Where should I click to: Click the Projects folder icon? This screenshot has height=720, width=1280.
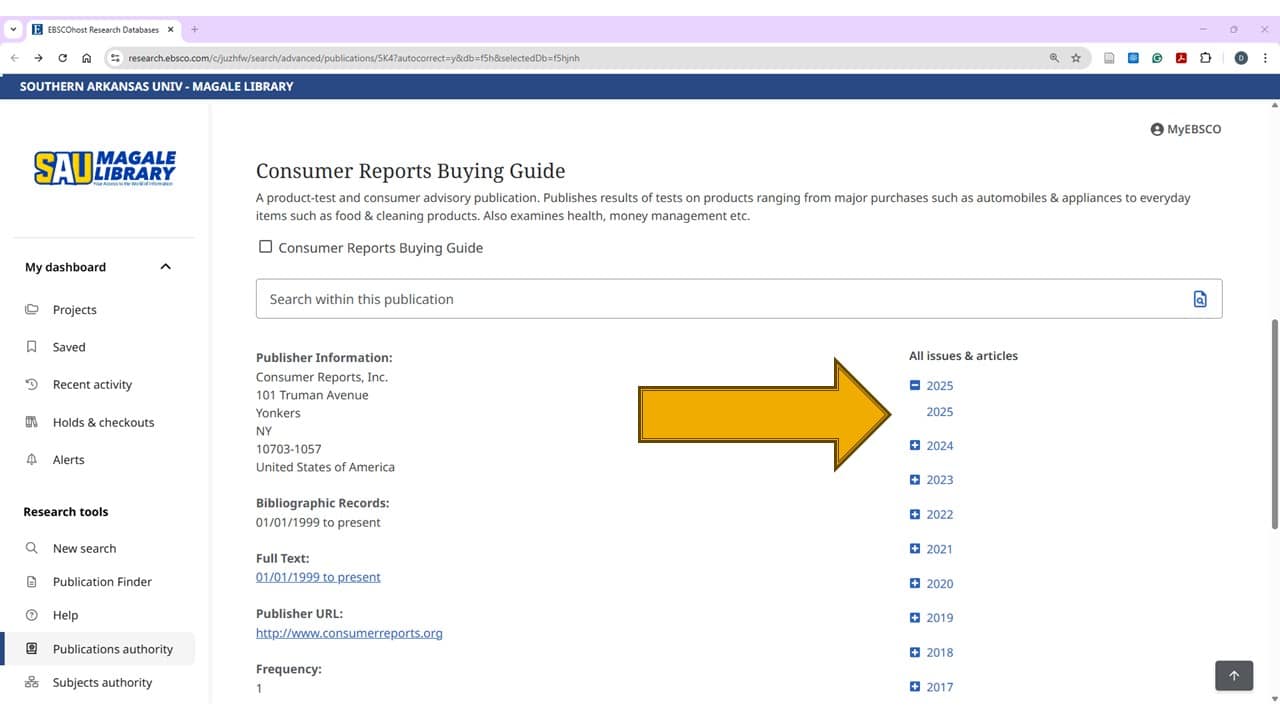(31, 310)
